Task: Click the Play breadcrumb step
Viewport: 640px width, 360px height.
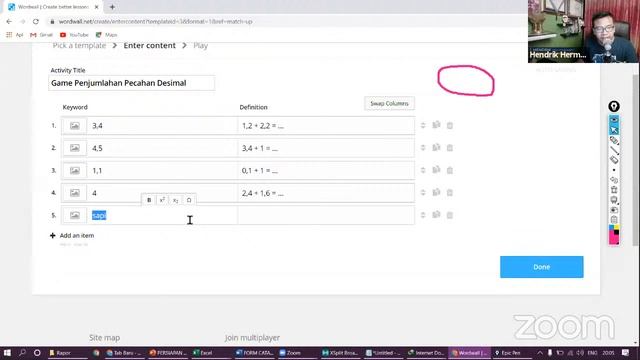Action: (x=200, y=45)
